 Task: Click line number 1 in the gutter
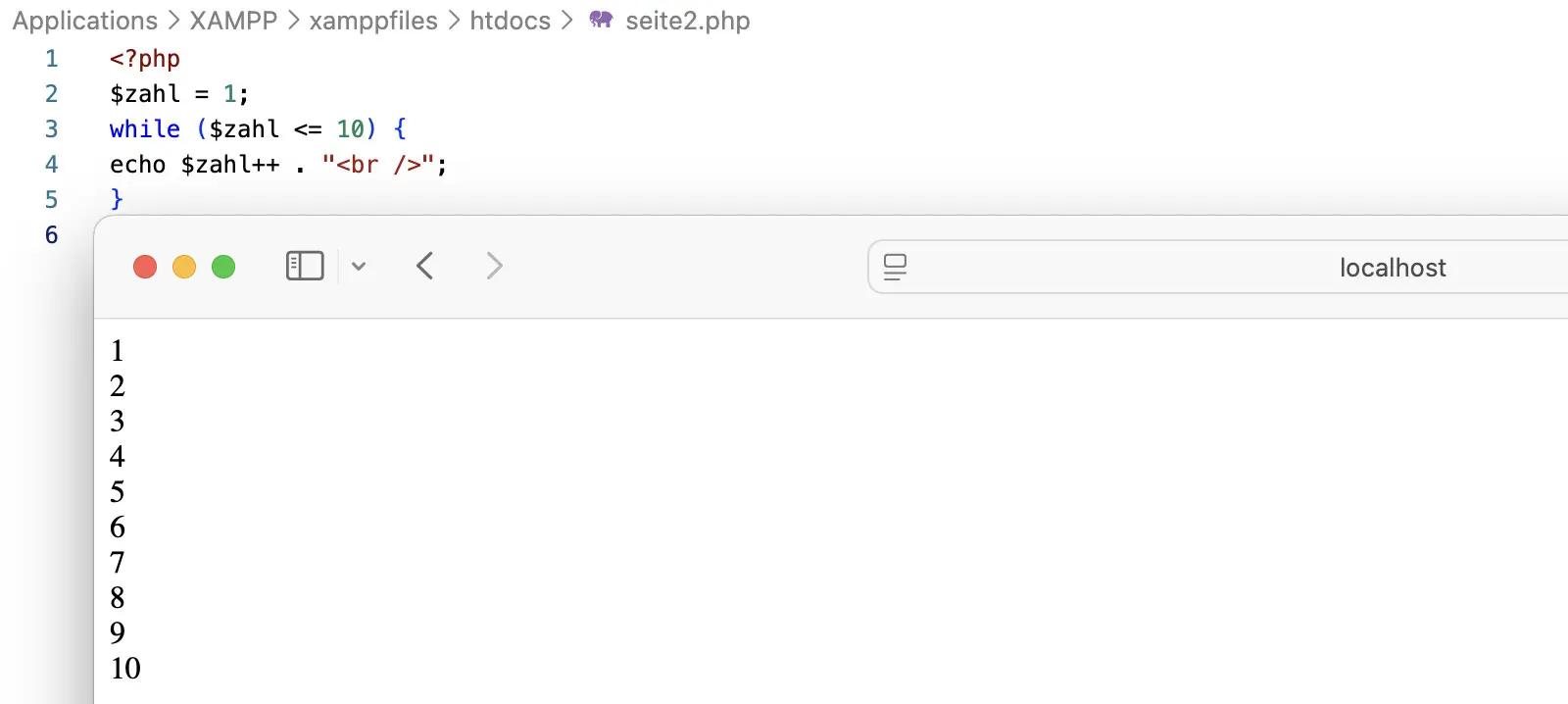pyautogui.click(x=52, y=59)
